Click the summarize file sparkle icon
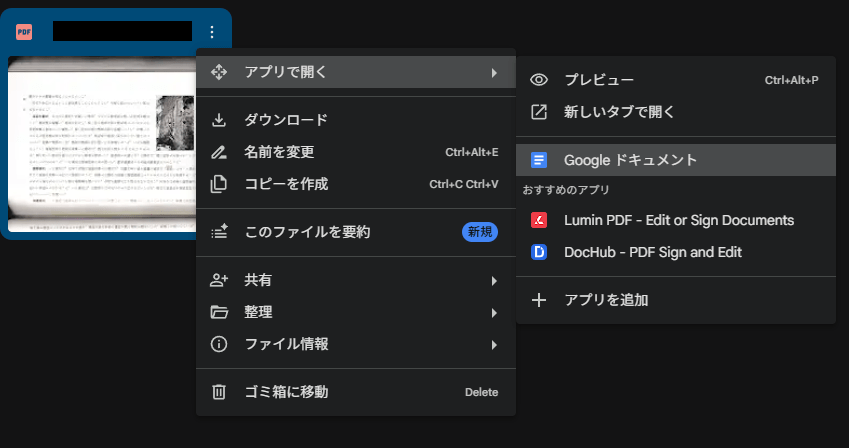849x448 pixels. pyautogui.click(x=219, y=232)
